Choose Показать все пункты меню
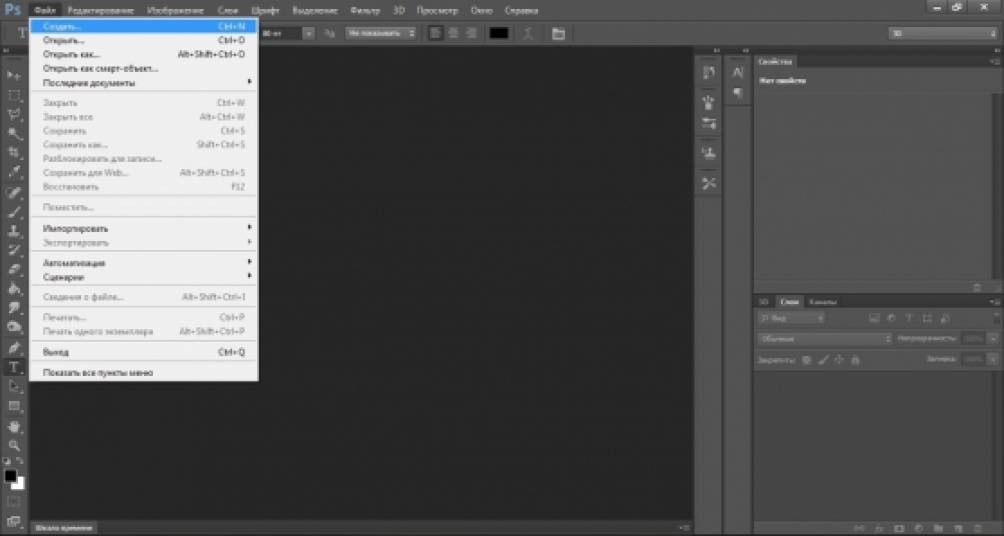The width and height of the screenshot is (1004, 536). coord(144,373)
